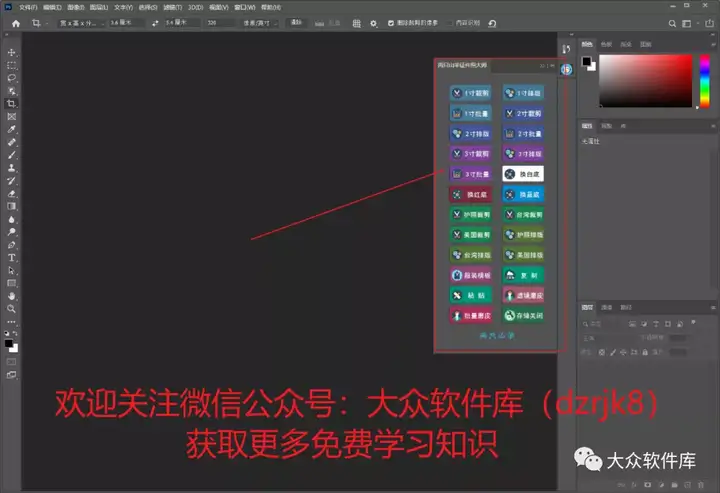Select the Eyedropper tool
Screen dimensions: 720x493
point(11,129)
